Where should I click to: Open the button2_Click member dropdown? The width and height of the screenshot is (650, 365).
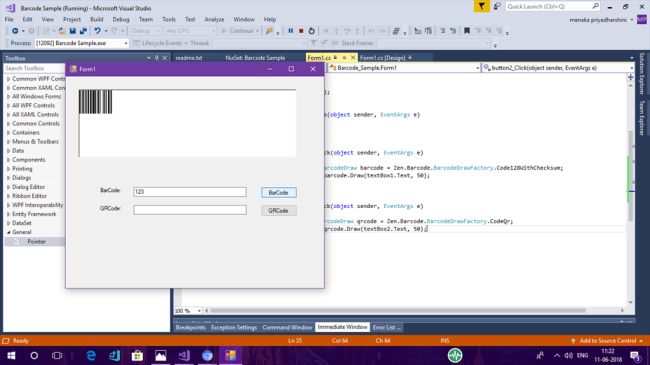(x=631, y=68)
